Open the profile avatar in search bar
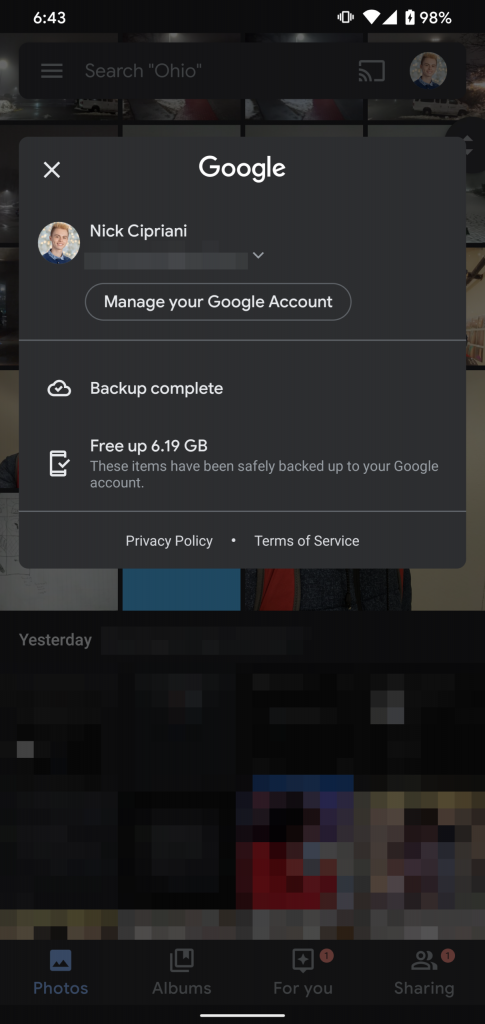This screenshot has height=1024, width=485. tap(428, 71)
